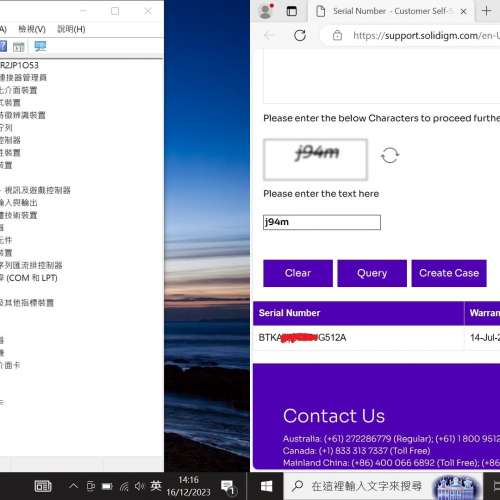Open the 說明(H) menu
The height and width of the screenshot is (500, 500).
click(71, 29)
